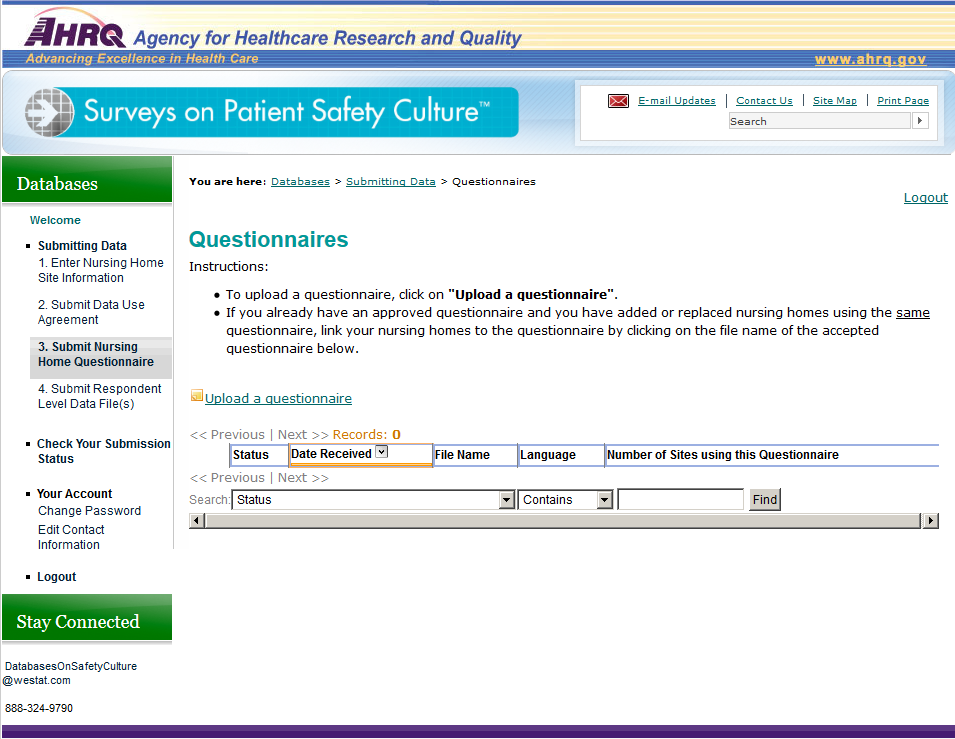Select Your Account in the sidebar
This screenshot has height=739, width=955.
coord(74,493)
